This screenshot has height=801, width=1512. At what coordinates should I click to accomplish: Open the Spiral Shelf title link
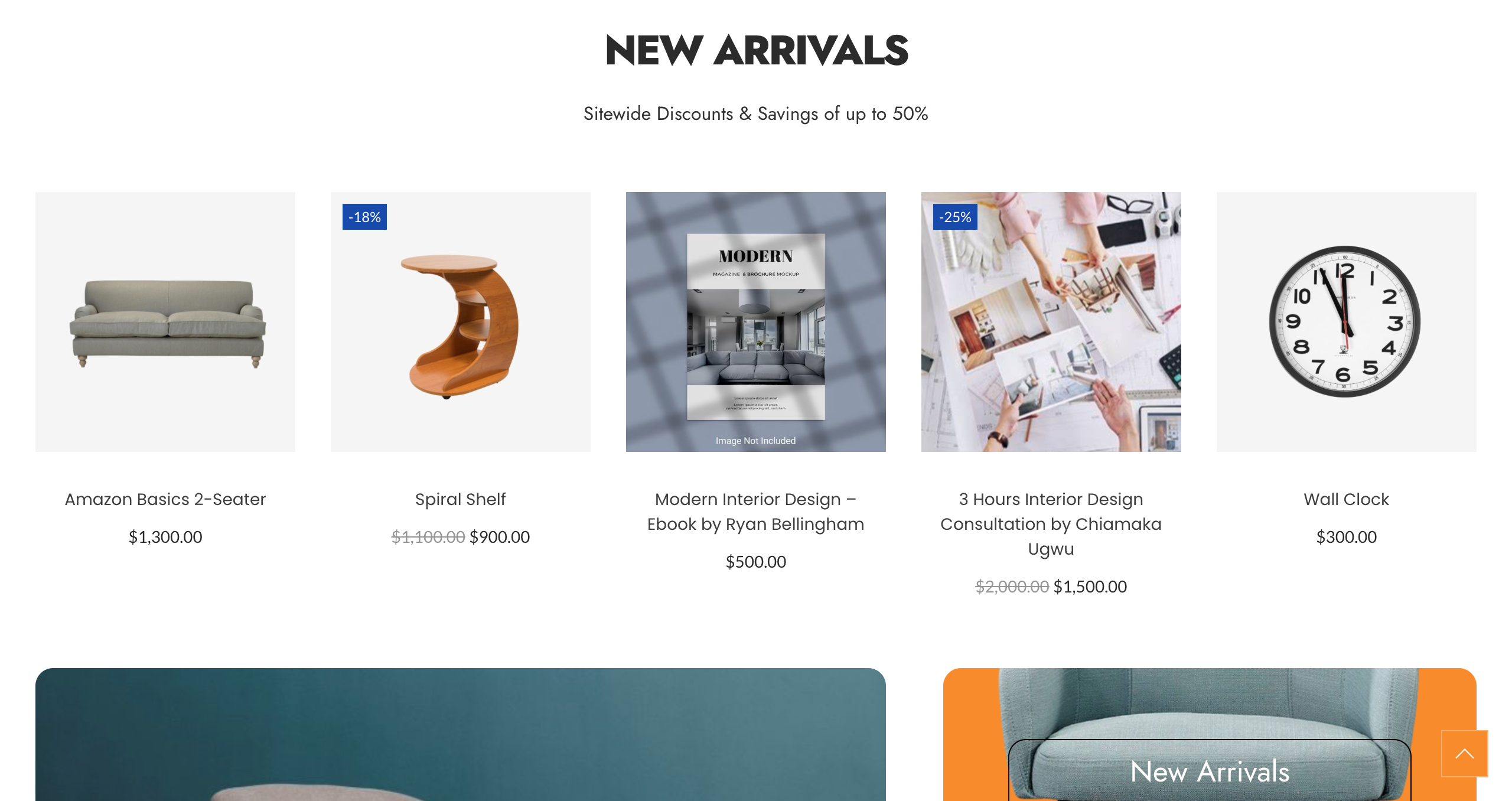[461, 499]
